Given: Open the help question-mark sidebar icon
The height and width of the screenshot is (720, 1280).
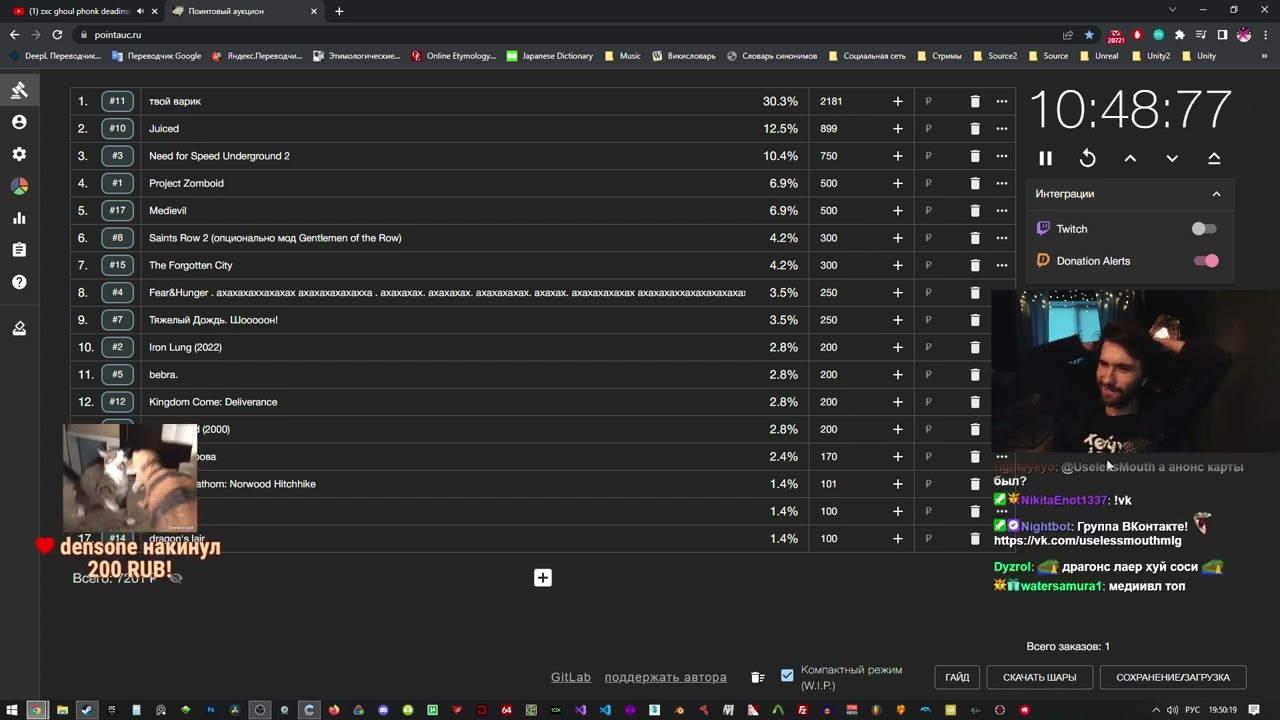Looking at the screenshot, I should 19,282.
